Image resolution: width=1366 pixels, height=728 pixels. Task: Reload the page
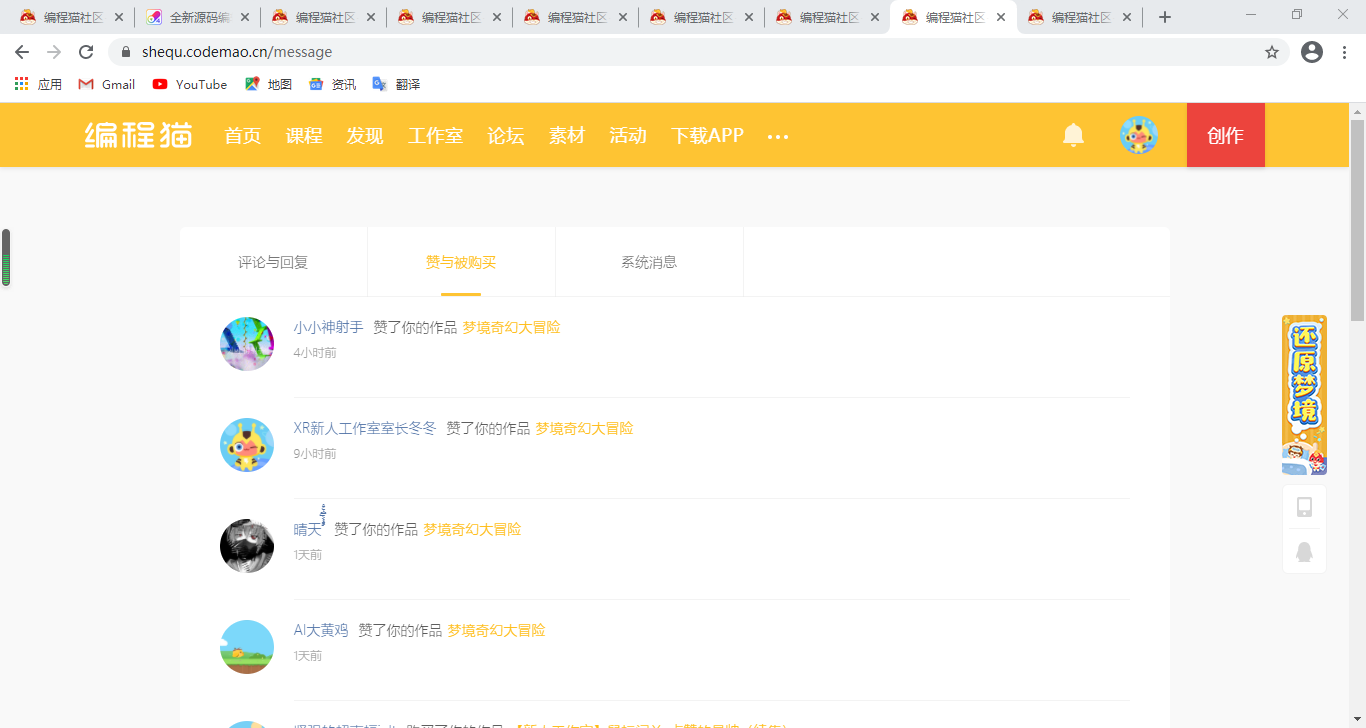pos(86,52)
